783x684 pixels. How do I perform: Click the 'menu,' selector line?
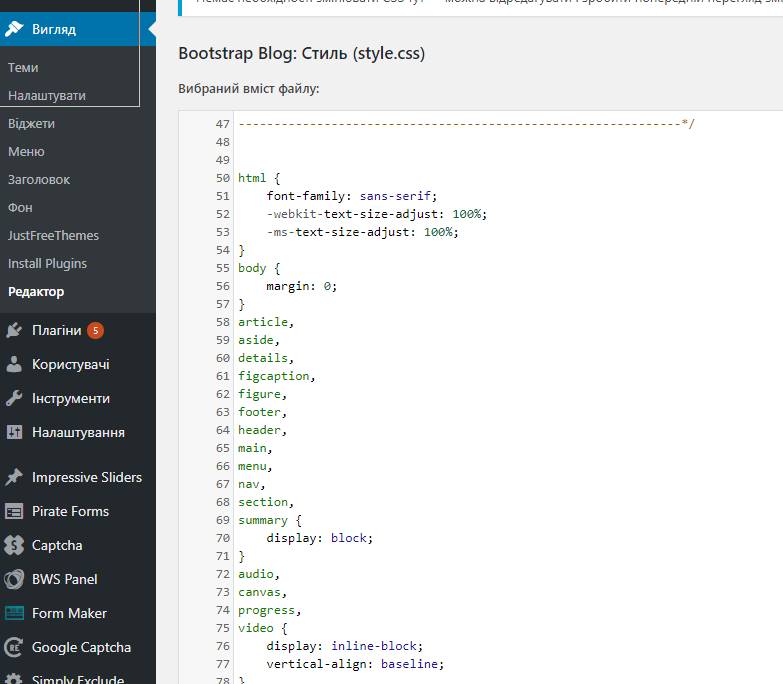(255, 466)
